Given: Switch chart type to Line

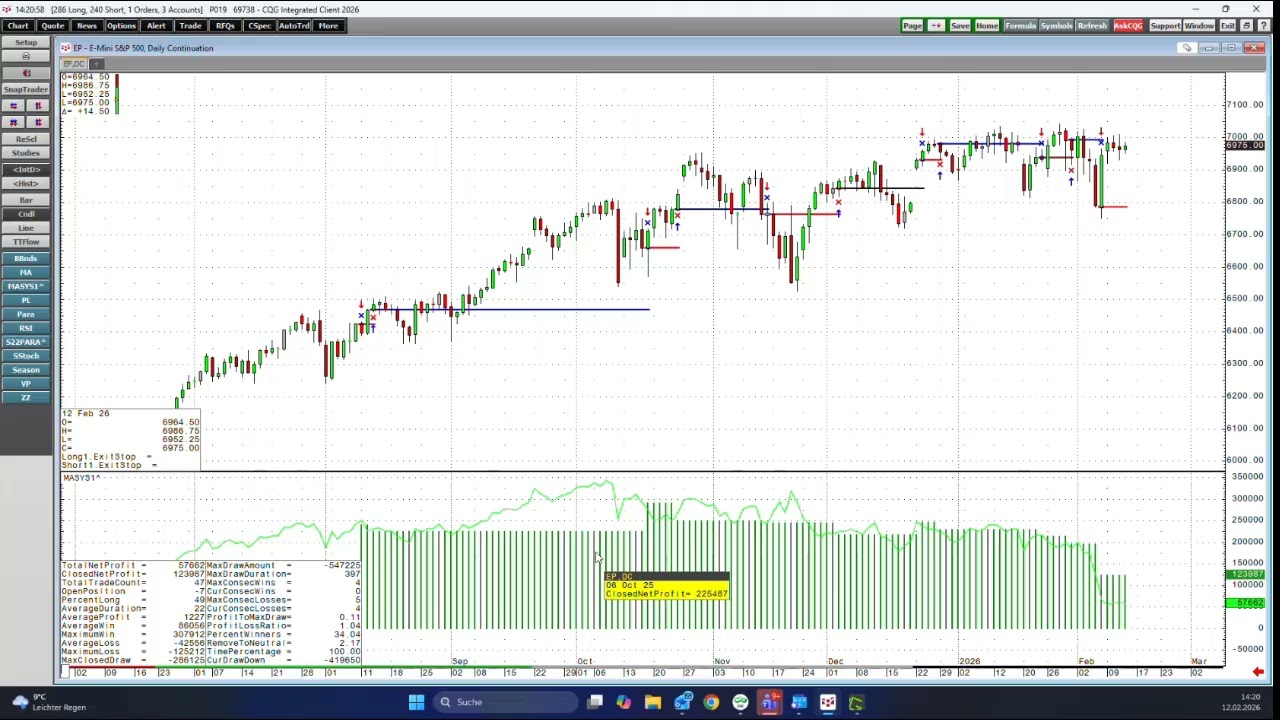Looking at the screenshot, I should click(x=26, y=228).
